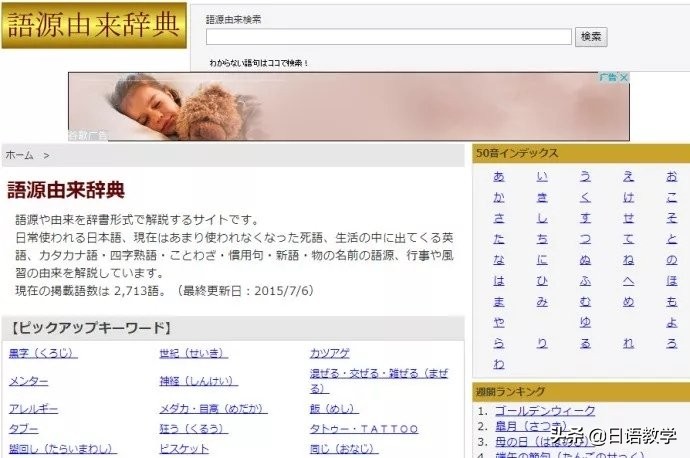Open the す index link
The image size is (690, 458).
point(585,218)
